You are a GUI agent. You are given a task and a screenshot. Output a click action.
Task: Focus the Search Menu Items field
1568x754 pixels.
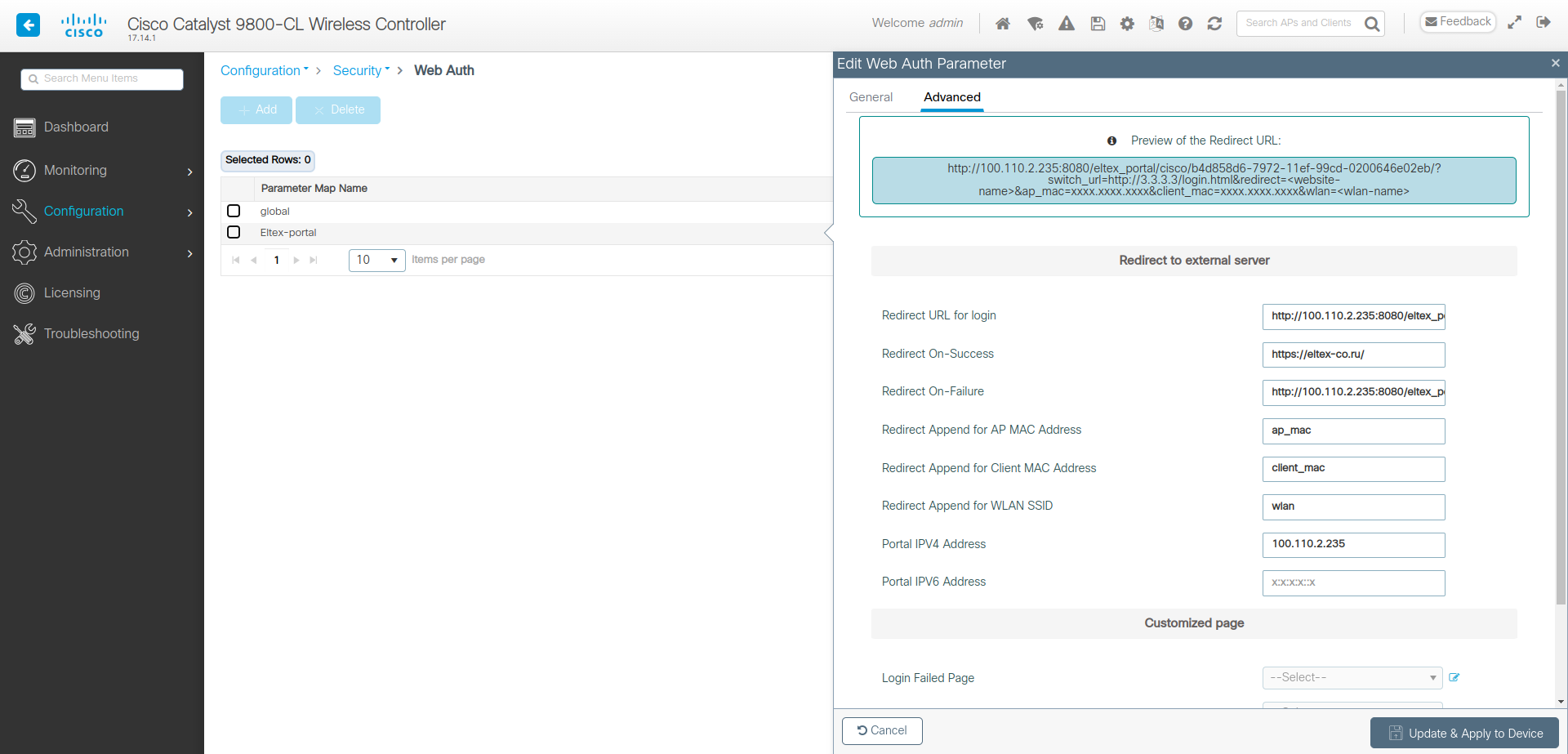(x=102, y=79)
